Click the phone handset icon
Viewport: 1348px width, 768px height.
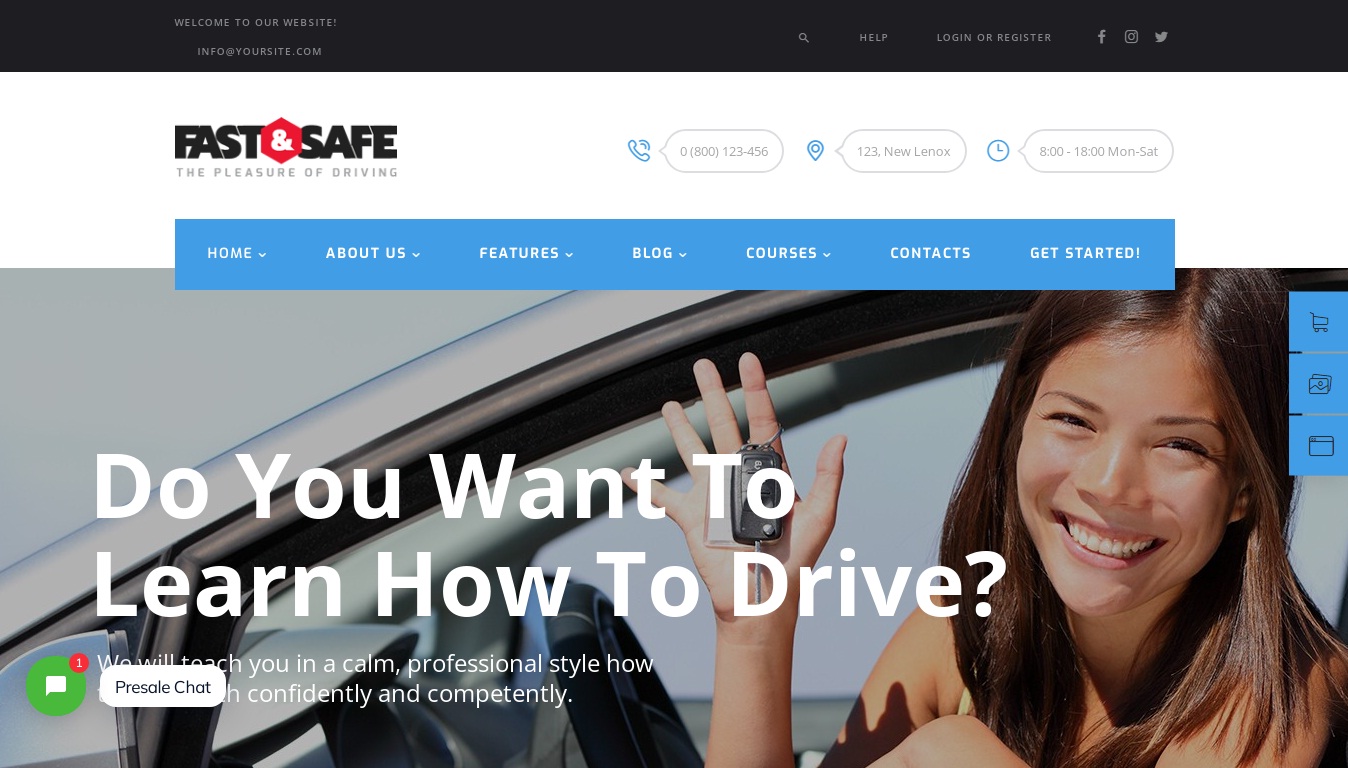tap(639, 151)
